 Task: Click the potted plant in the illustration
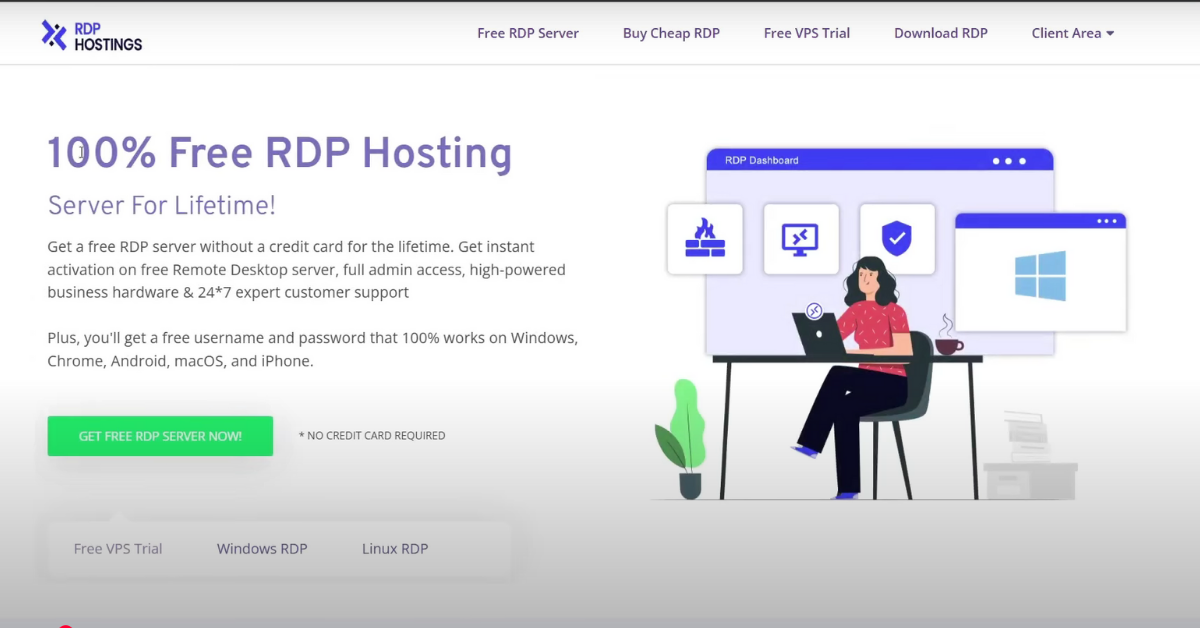(682, 439)
